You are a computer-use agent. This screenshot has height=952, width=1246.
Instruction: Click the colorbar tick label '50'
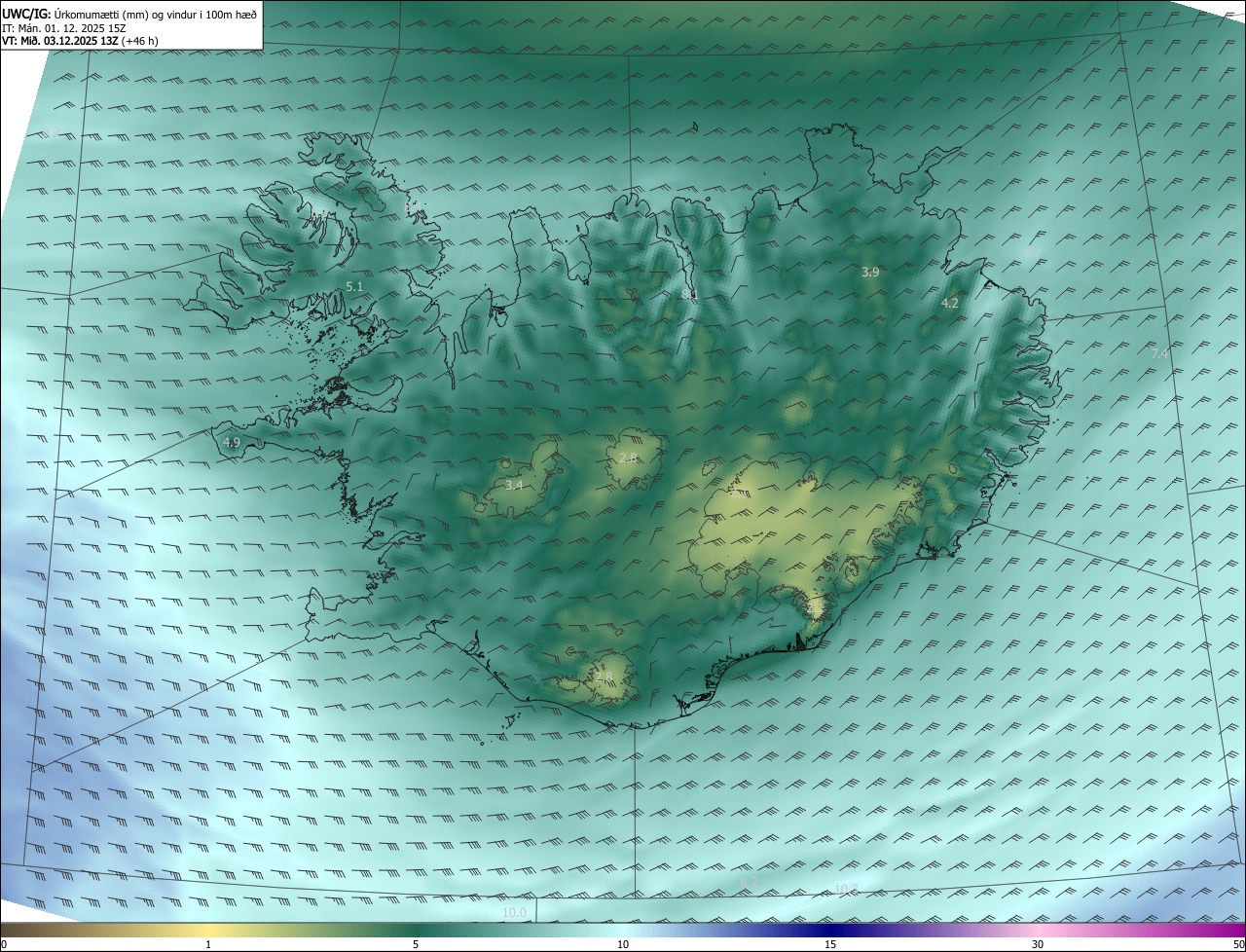click(1238, 944)
